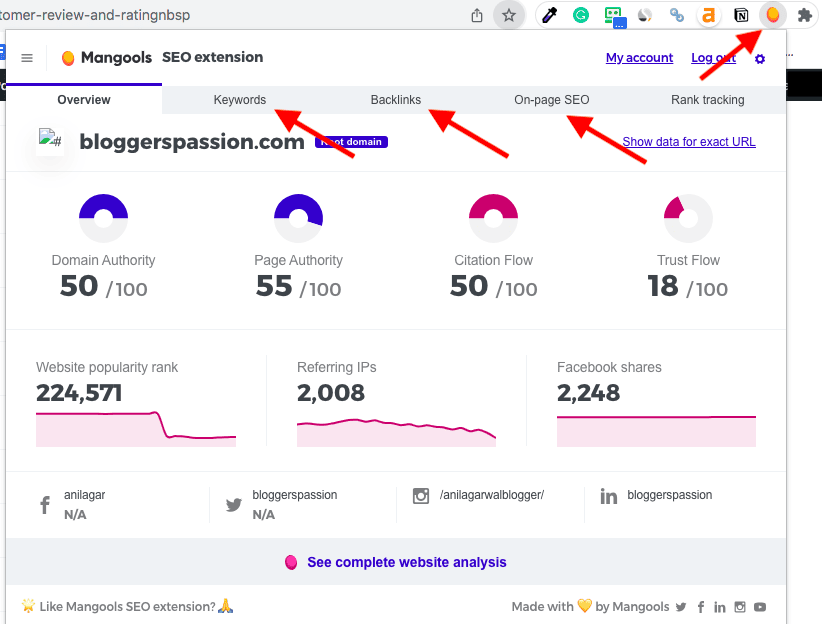Click the Facebook icon beside anilagar

tap(45, 505)
